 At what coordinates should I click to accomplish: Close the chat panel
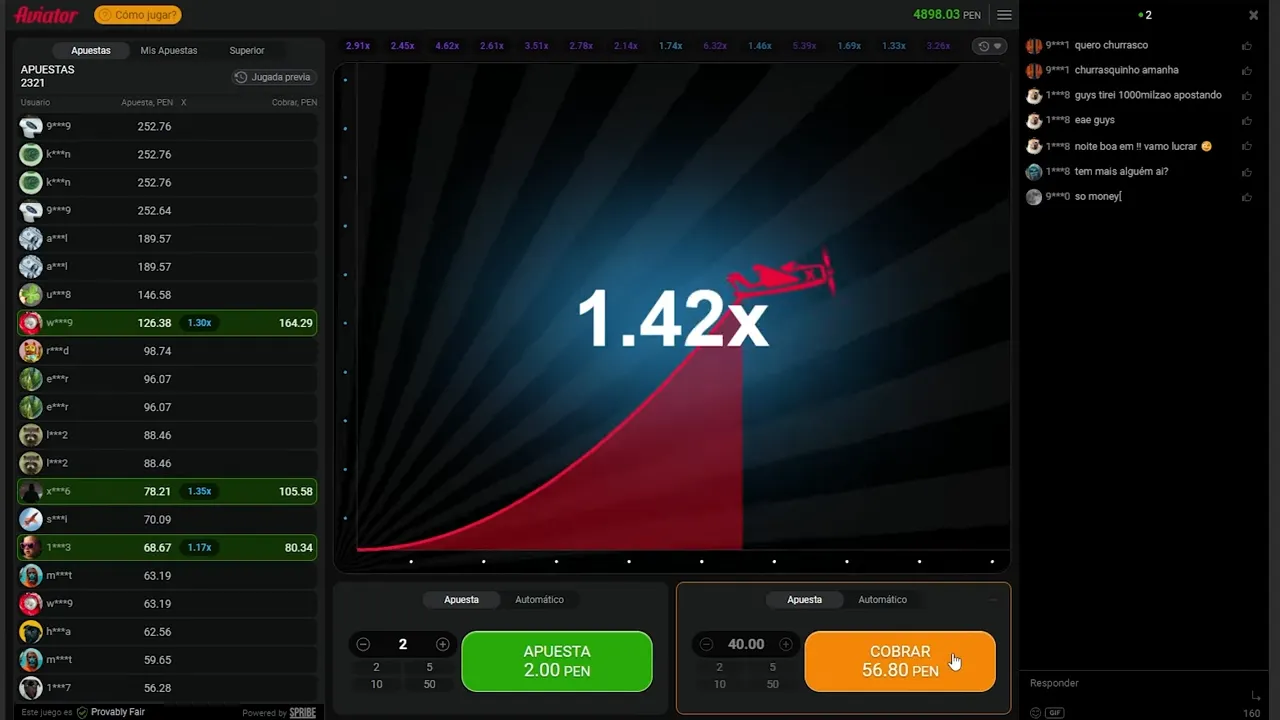[1253, 15]
